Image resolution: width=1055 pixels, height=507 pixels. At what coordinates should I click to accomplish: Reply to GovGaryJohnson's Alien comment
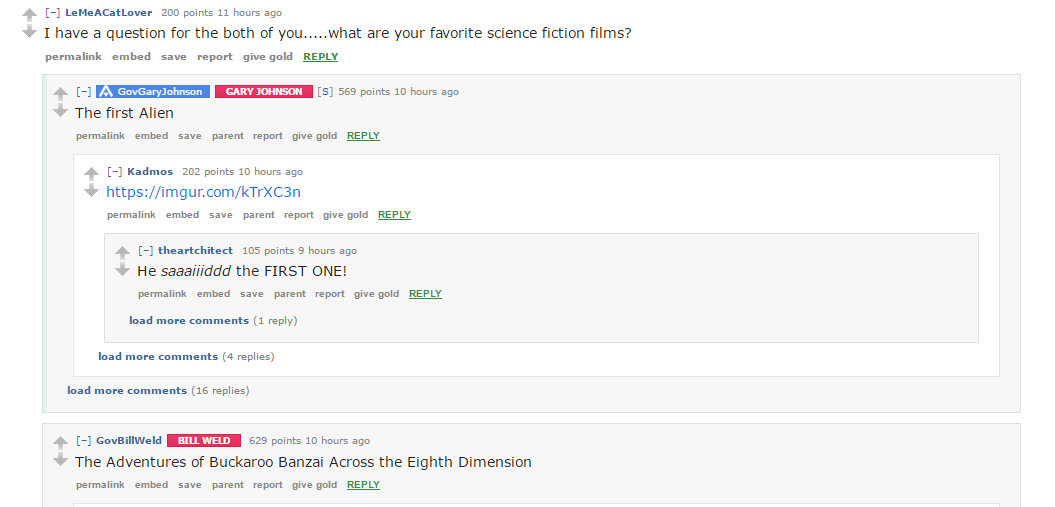[363, 136]
